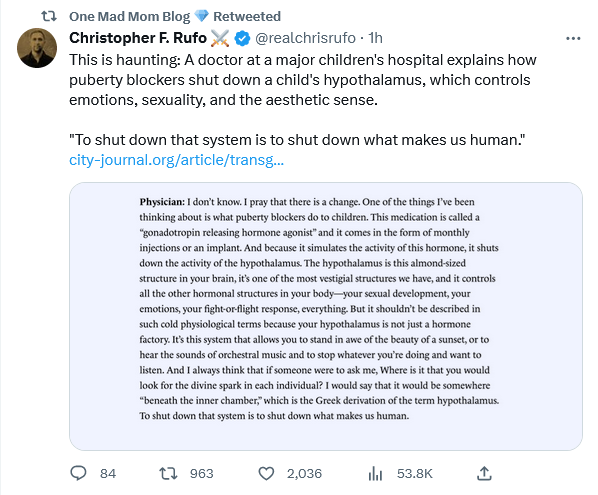This screenshot has width=598, height=495.
Task: Click the 963 retweets count
Action: click(202, 474)
